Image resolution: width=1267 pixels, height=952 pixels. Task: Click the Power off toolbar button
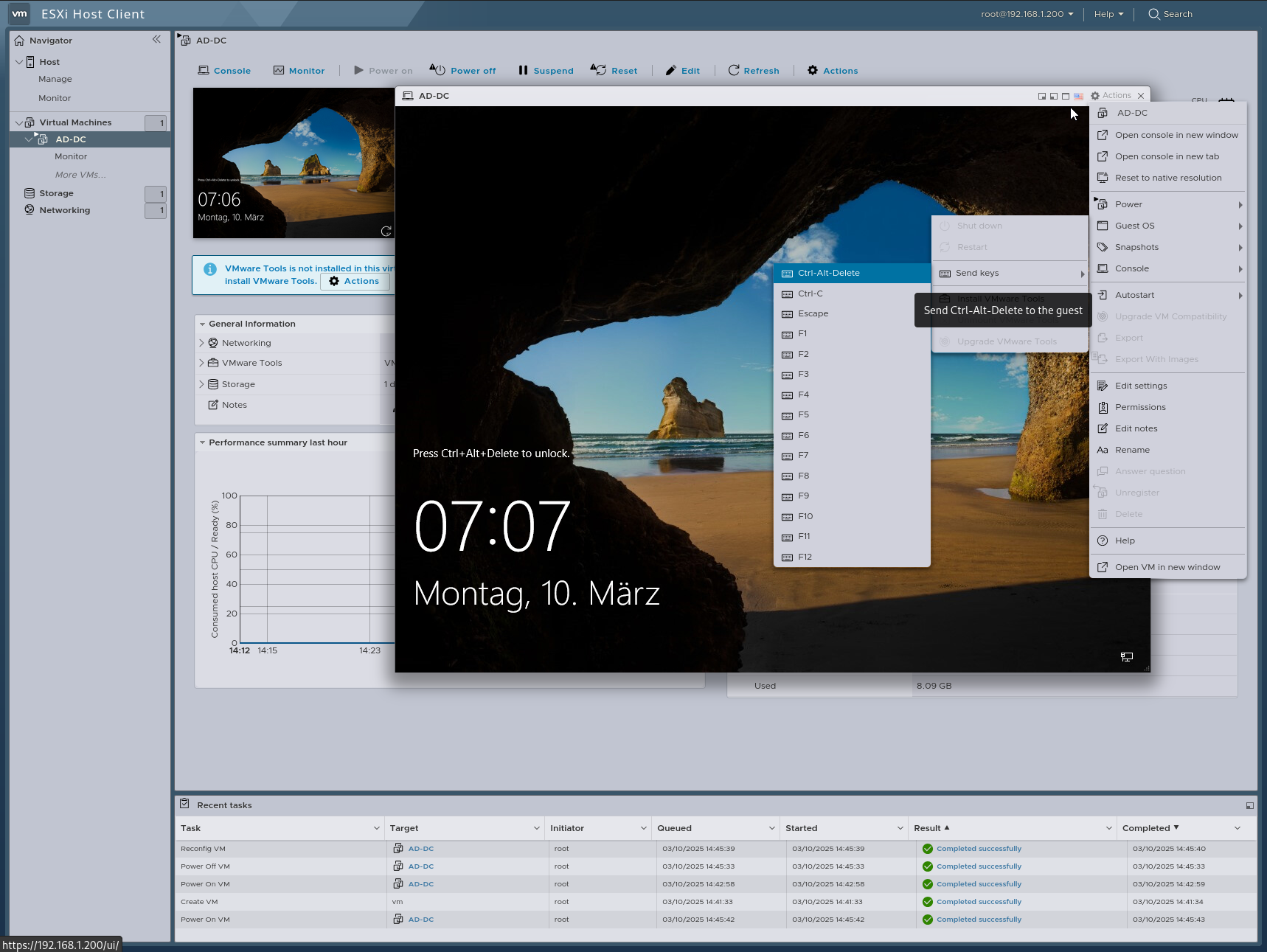463,71
